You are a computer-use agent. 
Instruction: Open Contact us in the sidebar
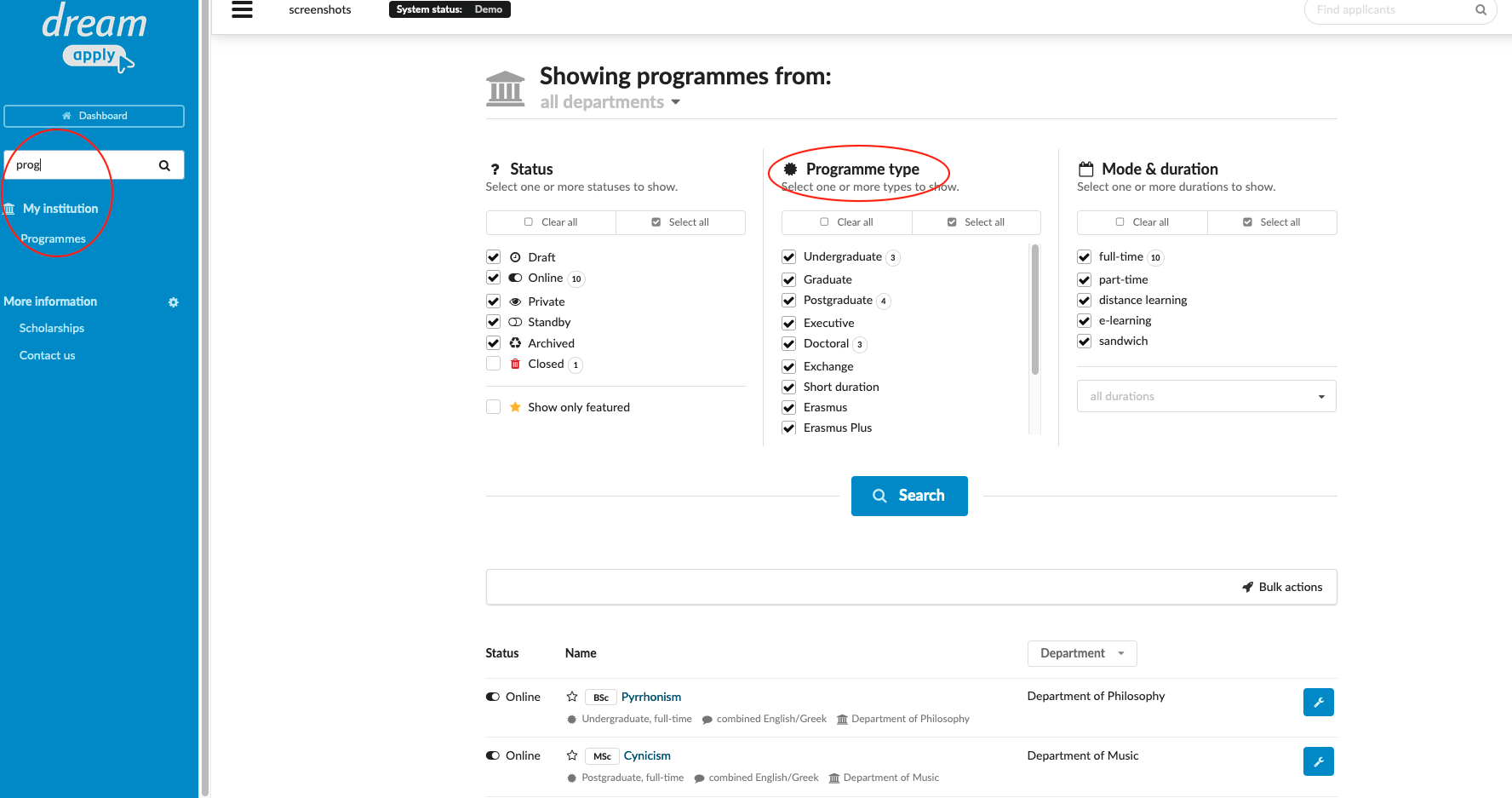[x=48, y=355]
